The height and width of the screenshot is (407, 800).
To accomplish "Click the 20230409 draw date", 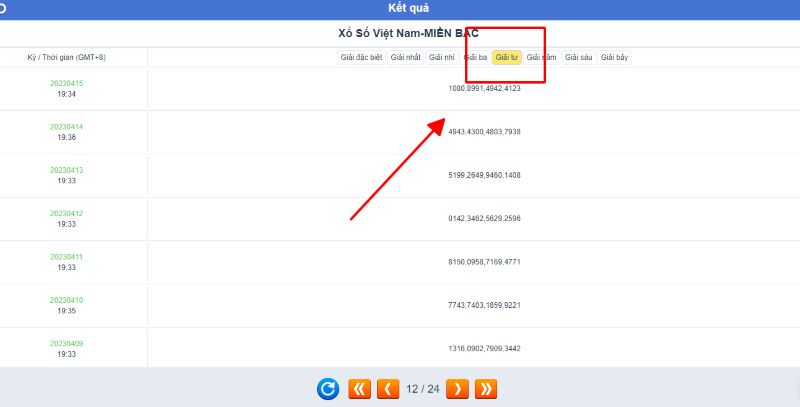I will pos(67,343).
